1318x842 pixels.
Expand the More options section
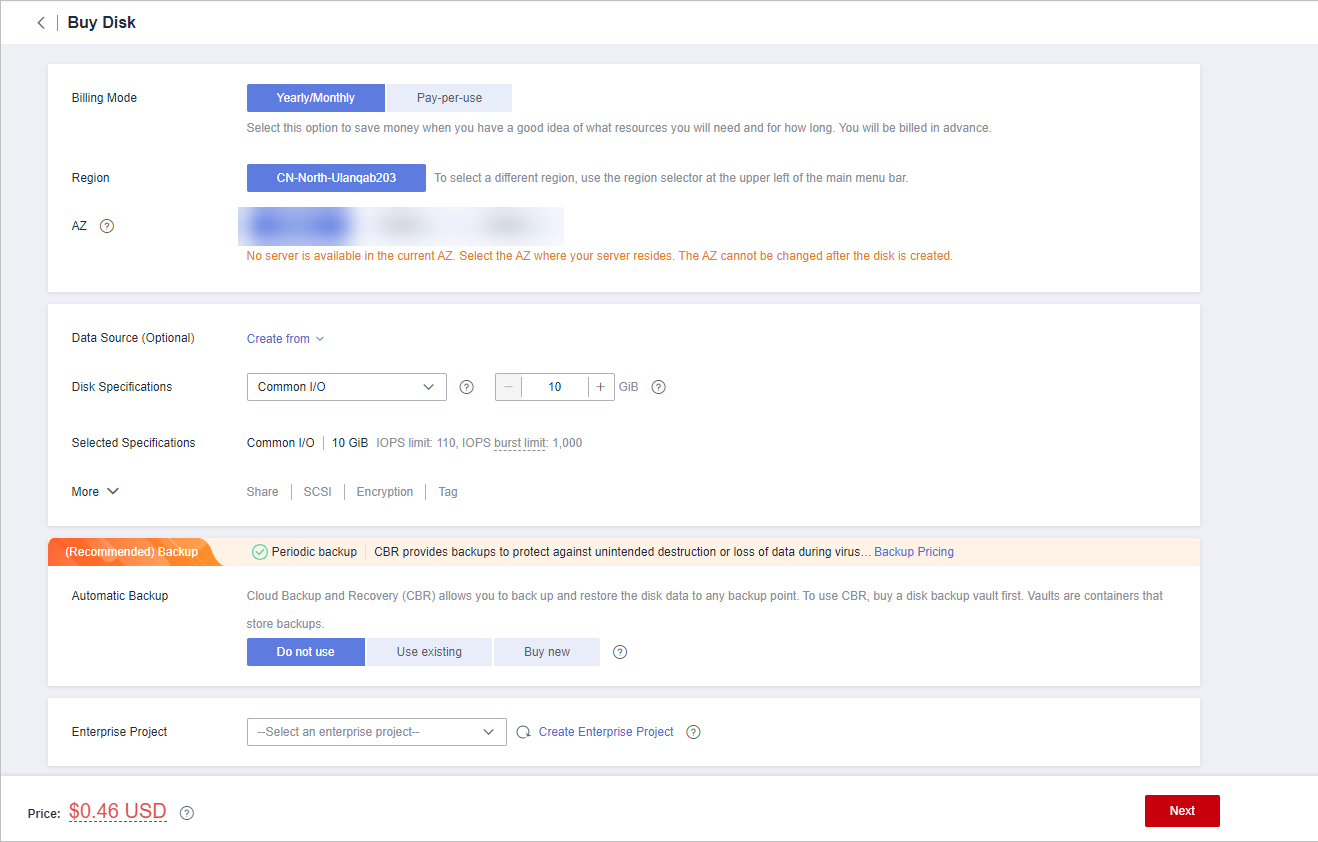(96, 492)
